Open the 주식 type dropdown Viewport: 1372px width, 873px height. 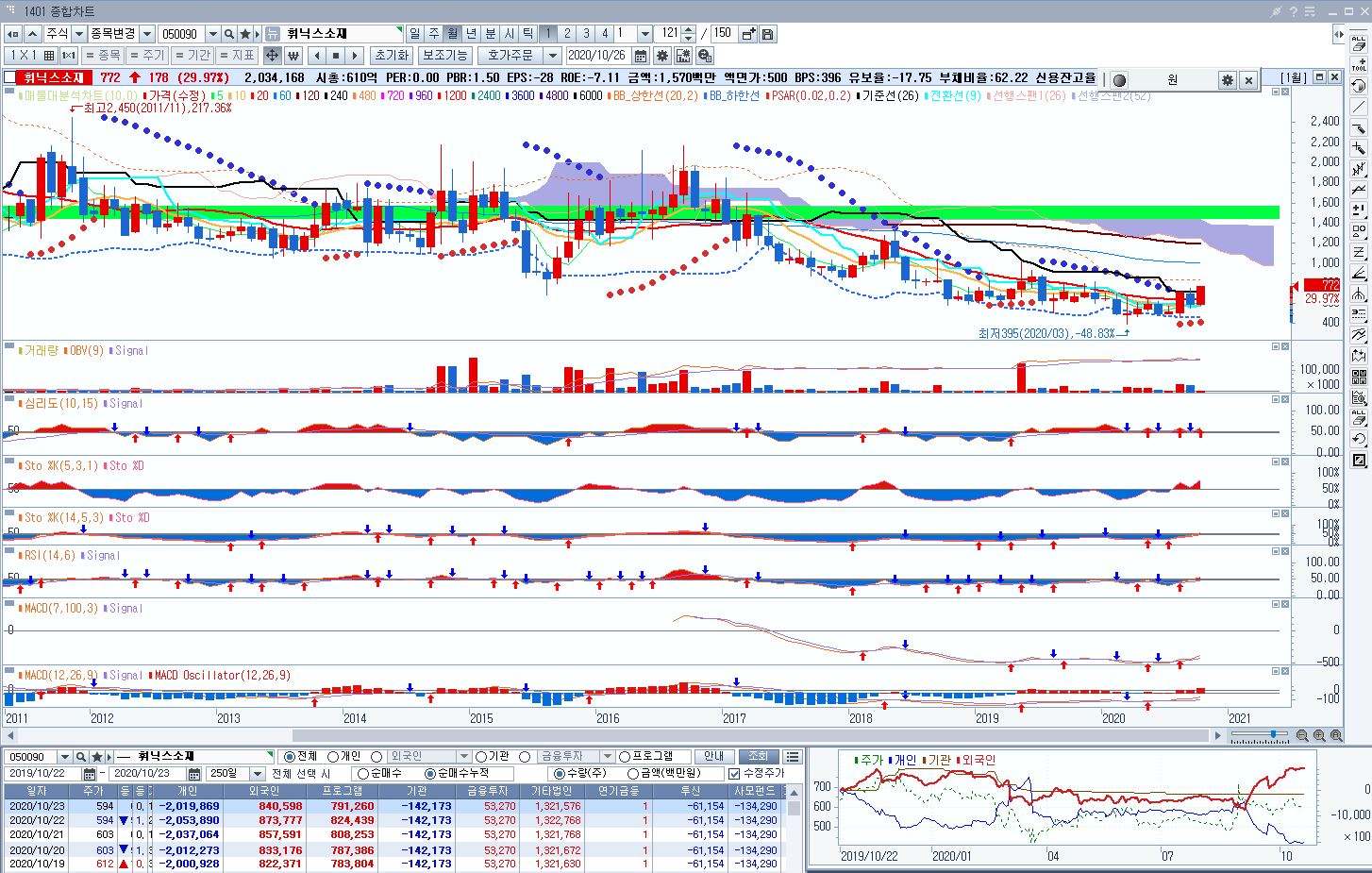pyautogui.click(x=79, y=34)
